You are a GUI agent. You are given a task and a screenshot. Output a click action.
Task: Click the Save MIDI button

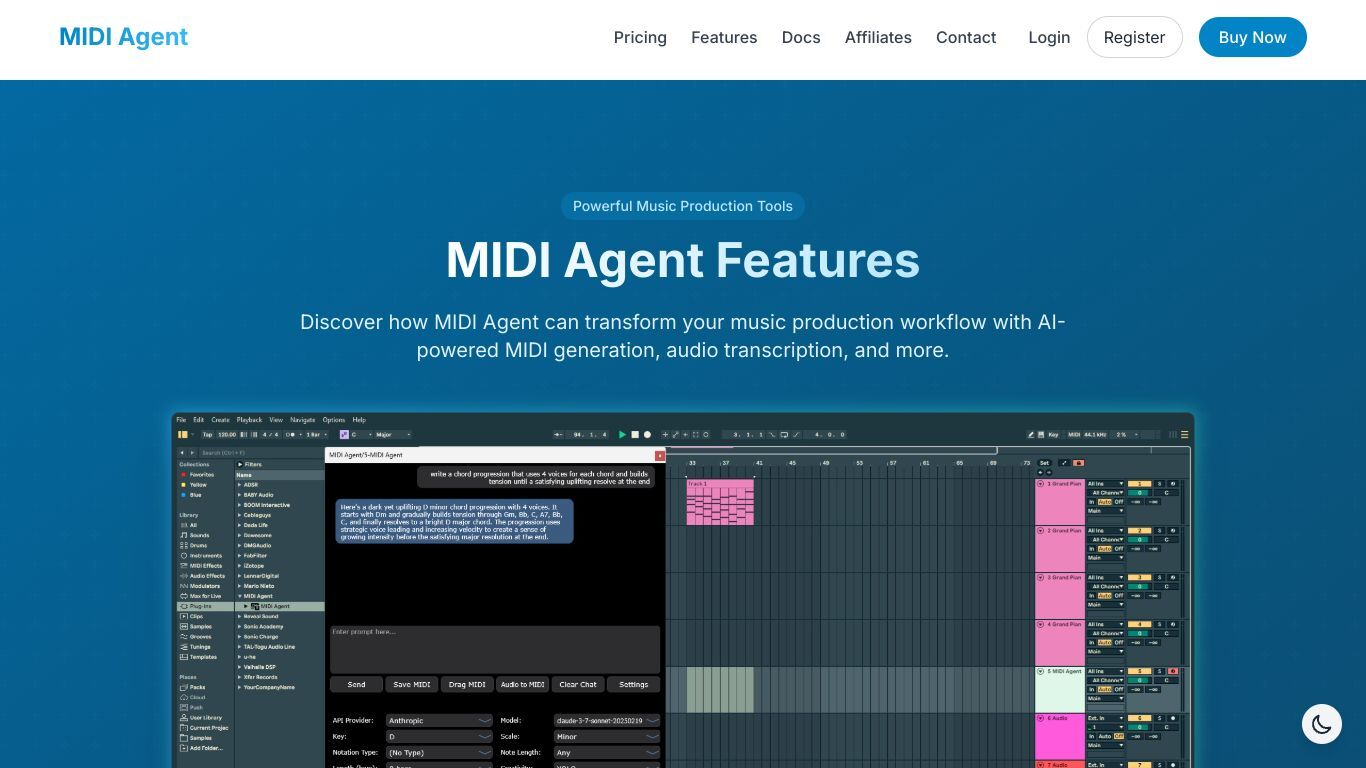412,685
